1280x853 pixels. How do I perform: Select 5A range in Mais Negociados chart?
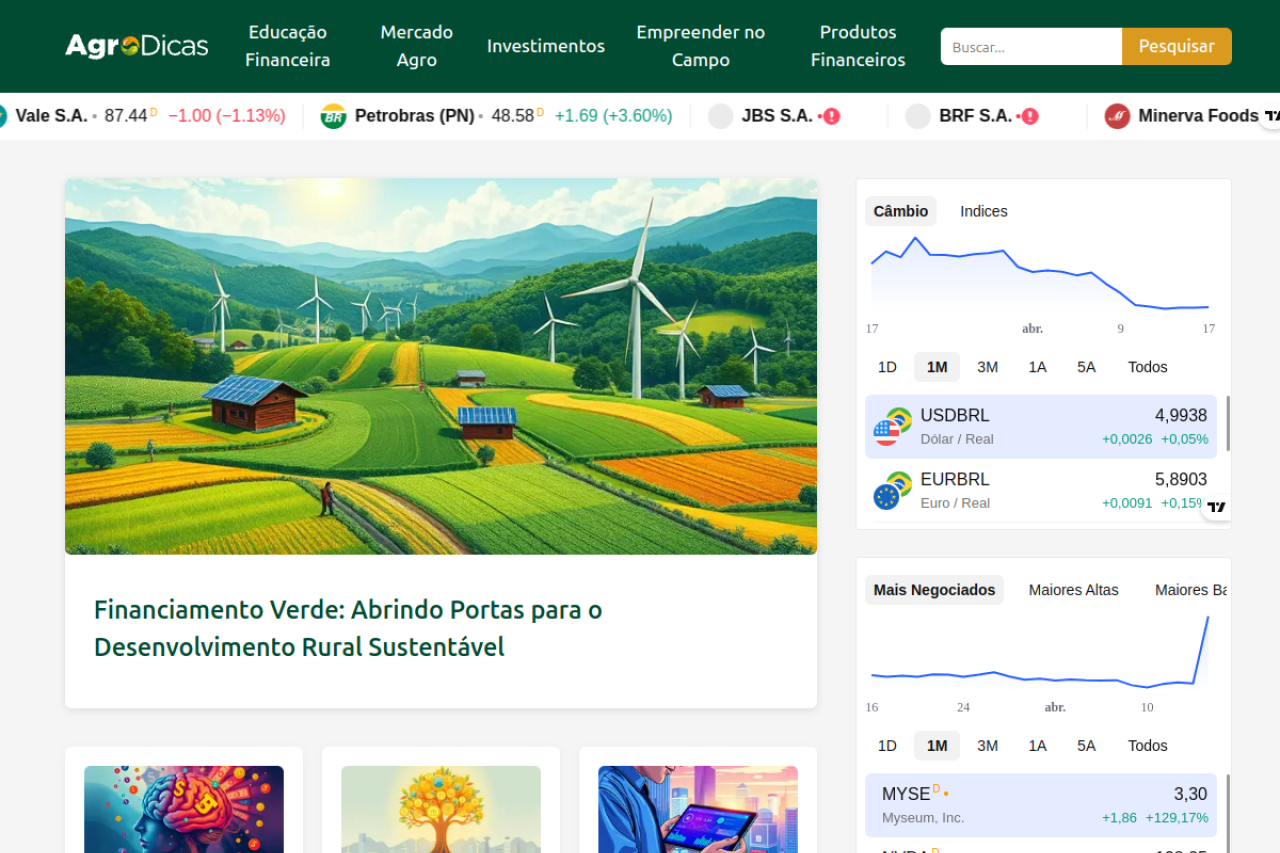tap(1086, 746)
